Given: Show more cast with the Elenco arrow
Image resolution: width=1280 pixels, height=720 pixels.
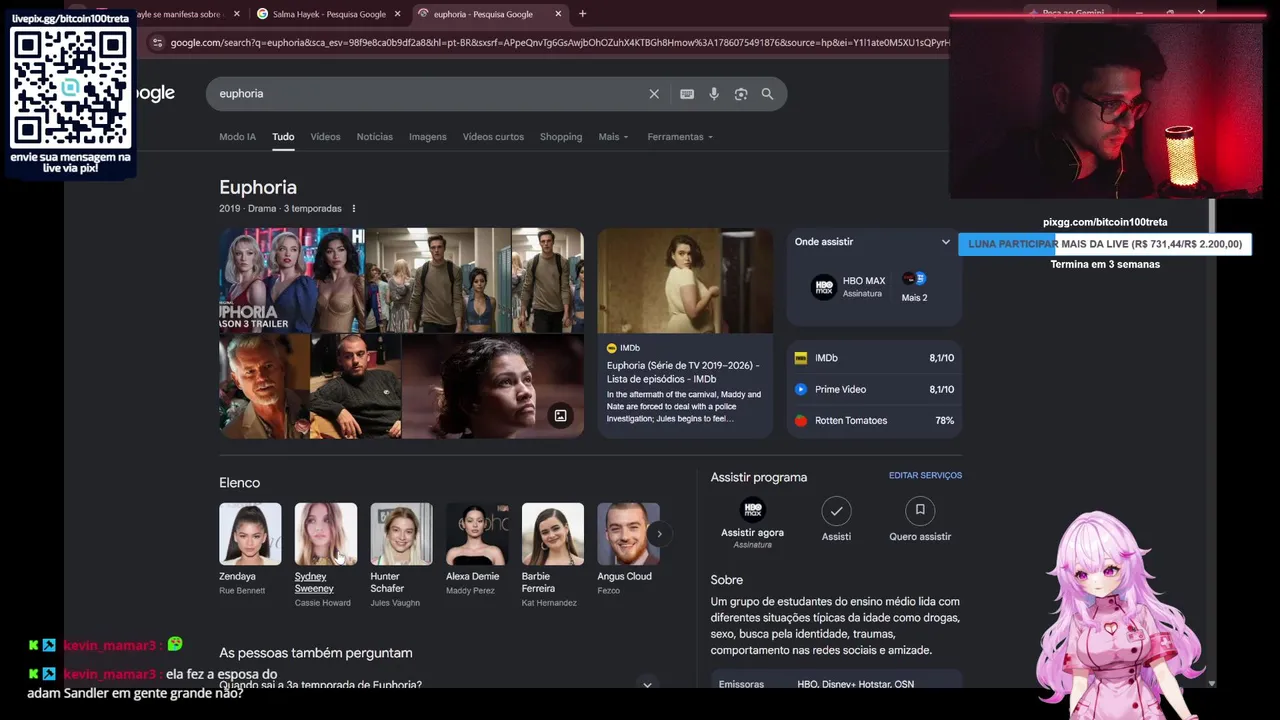Looking at the screenshot, I should [659, 534].
